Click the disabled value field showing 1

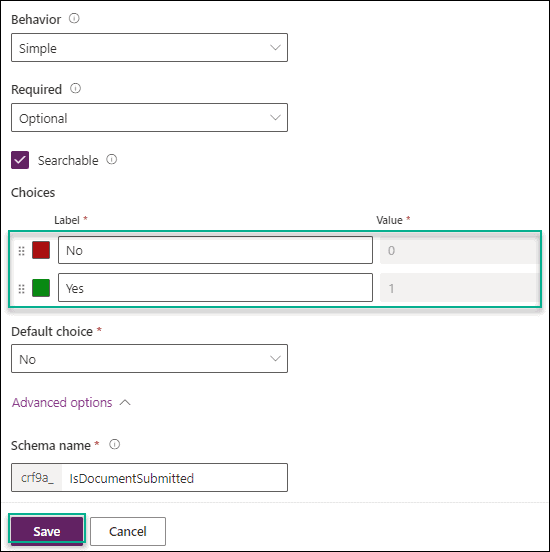(459, 288)
